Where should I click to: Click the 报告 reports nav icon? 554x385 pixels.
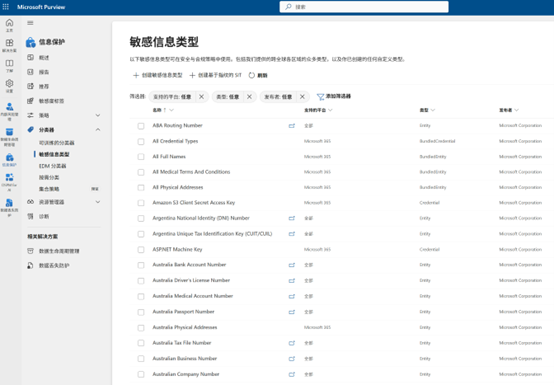coord(31,72)
